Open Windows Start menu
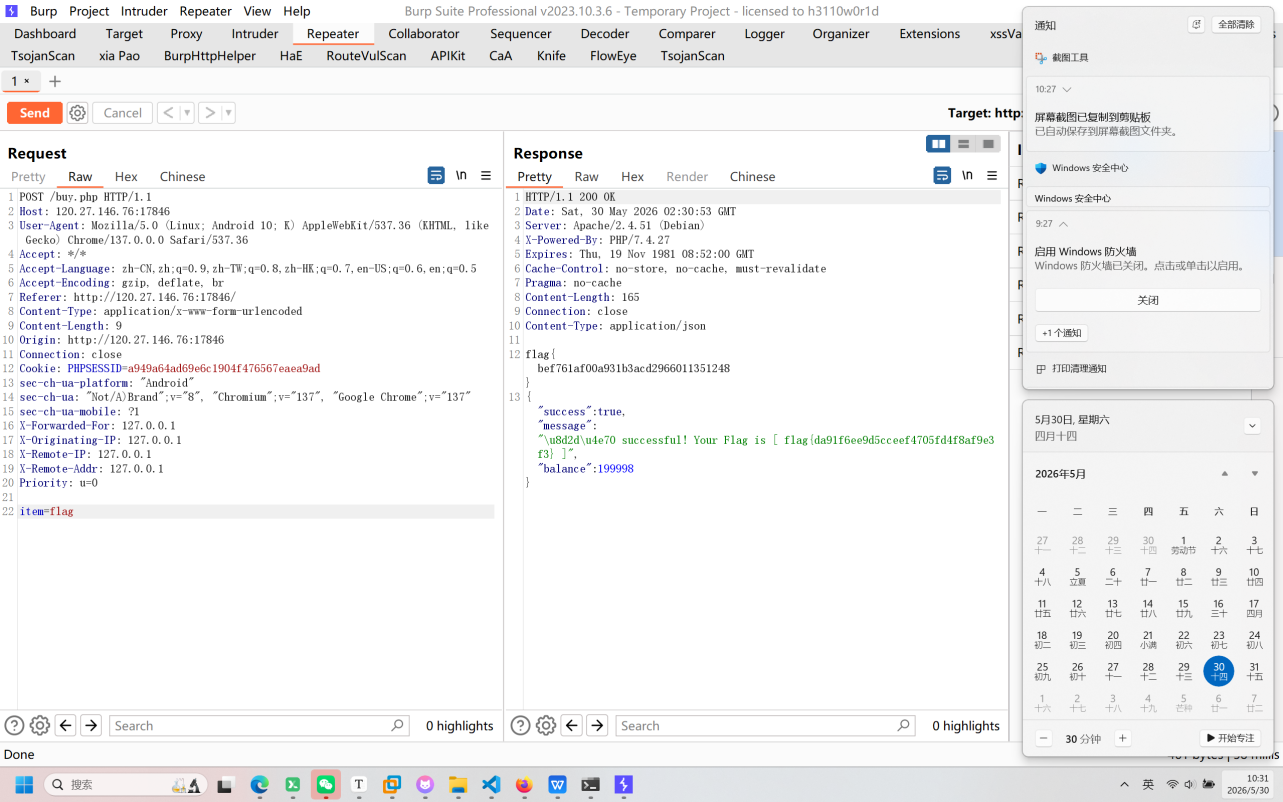This screenshot has height=802, width=1283. coord(24,785)
